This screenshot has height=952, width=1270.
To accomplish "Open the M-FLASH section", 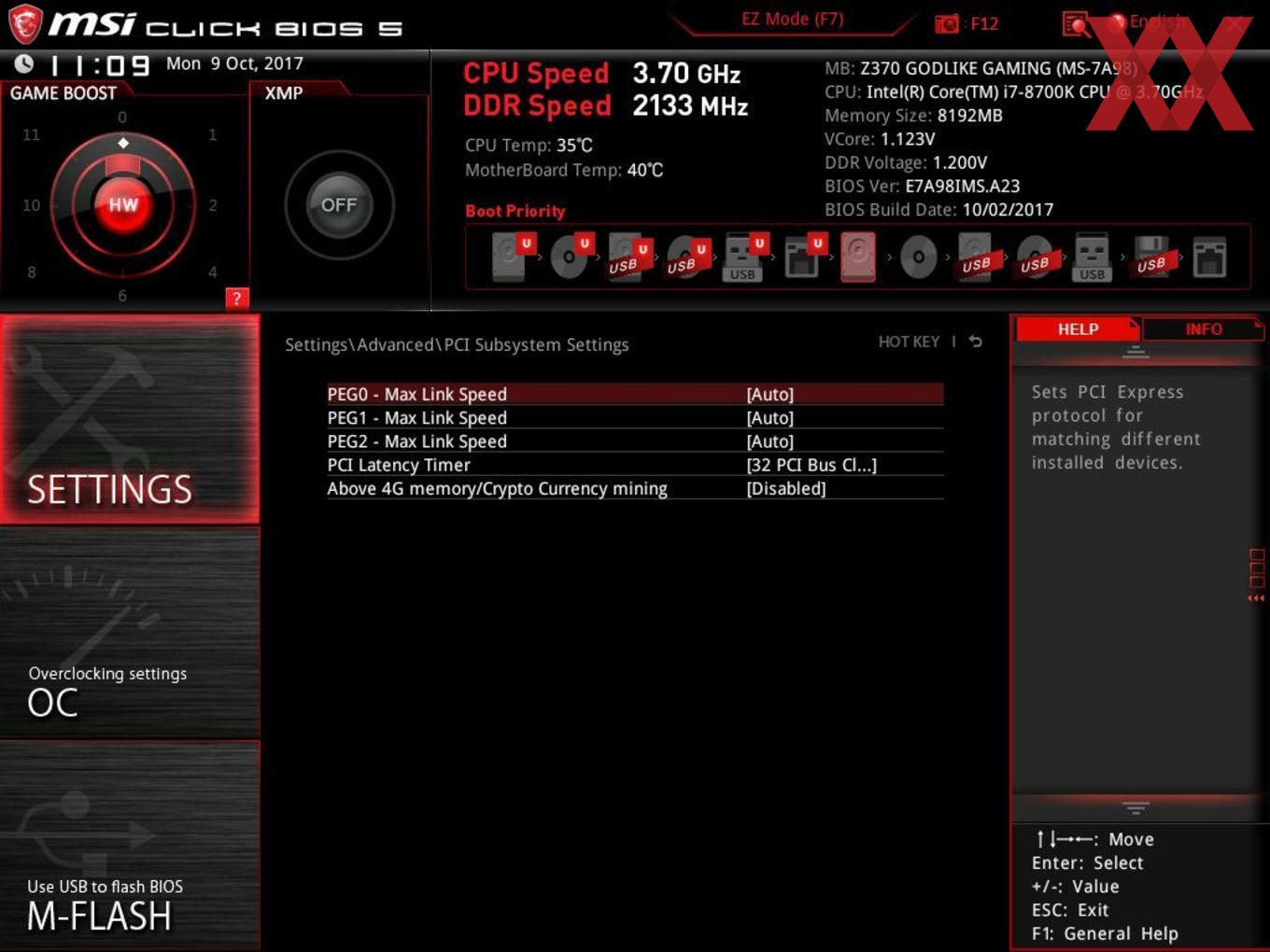I will [x=130, y=846].
